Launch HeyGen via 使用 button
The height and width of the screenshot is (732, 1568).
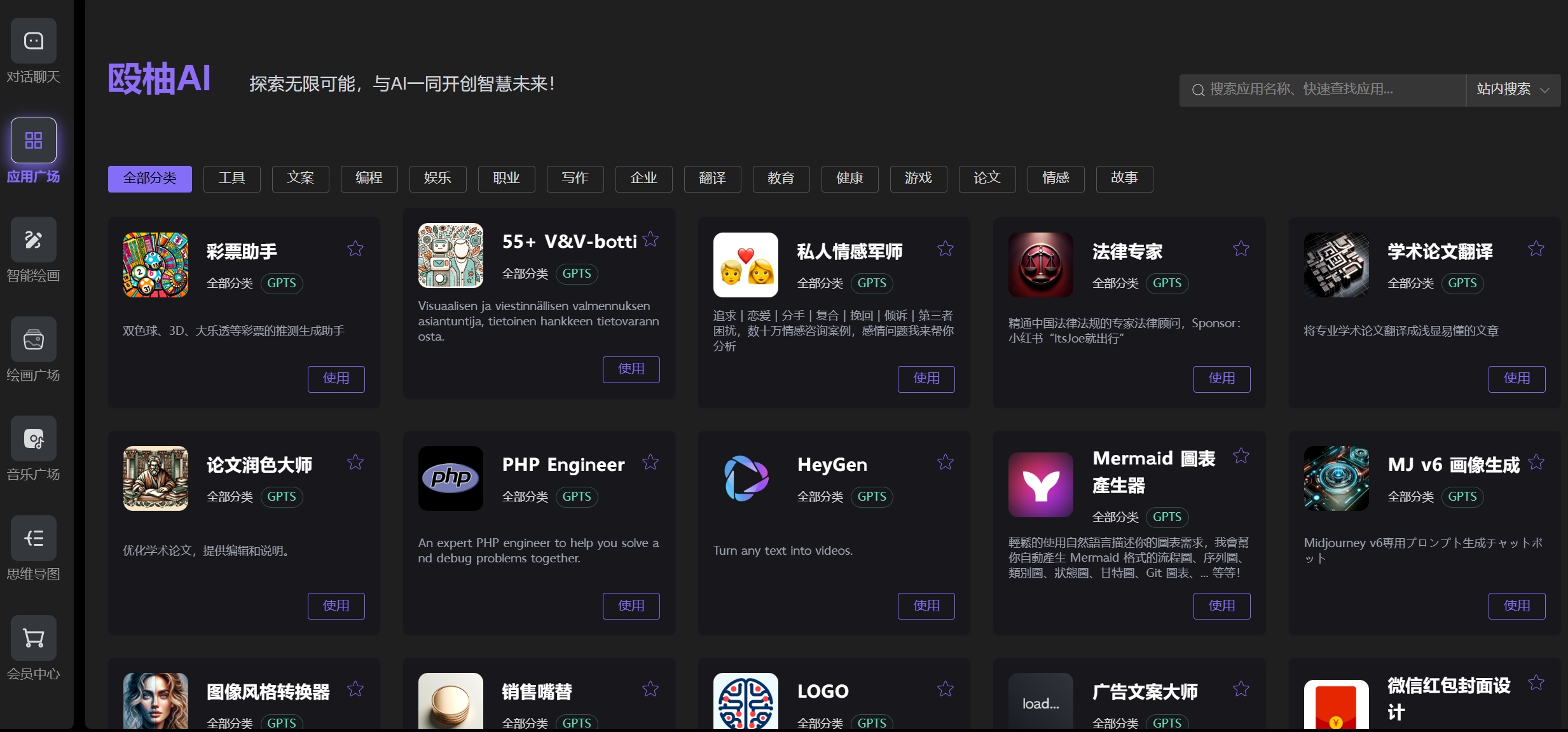tap(926, 606)
